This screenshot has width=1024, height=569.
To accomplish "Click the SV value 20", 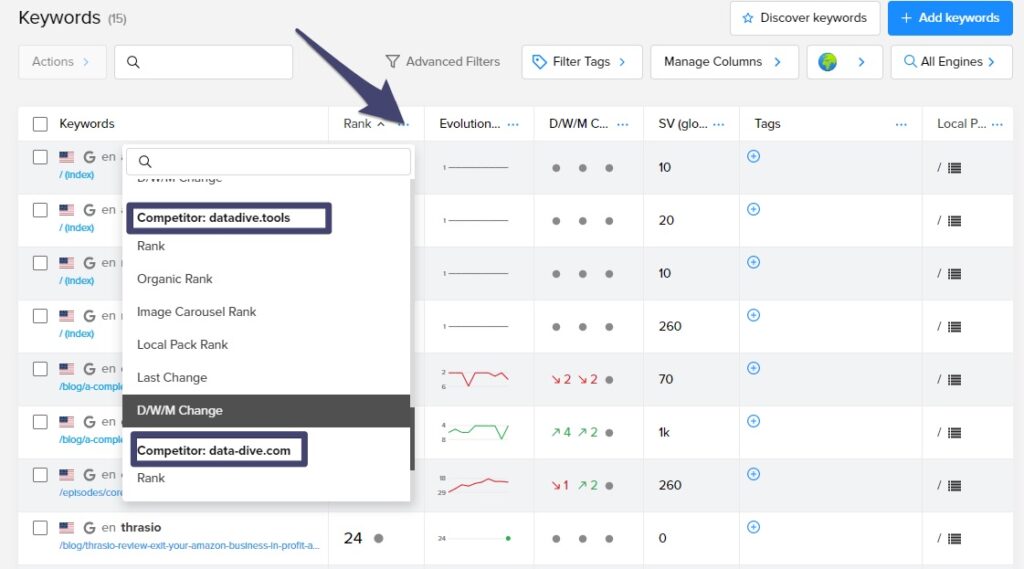I will (666, 220).
